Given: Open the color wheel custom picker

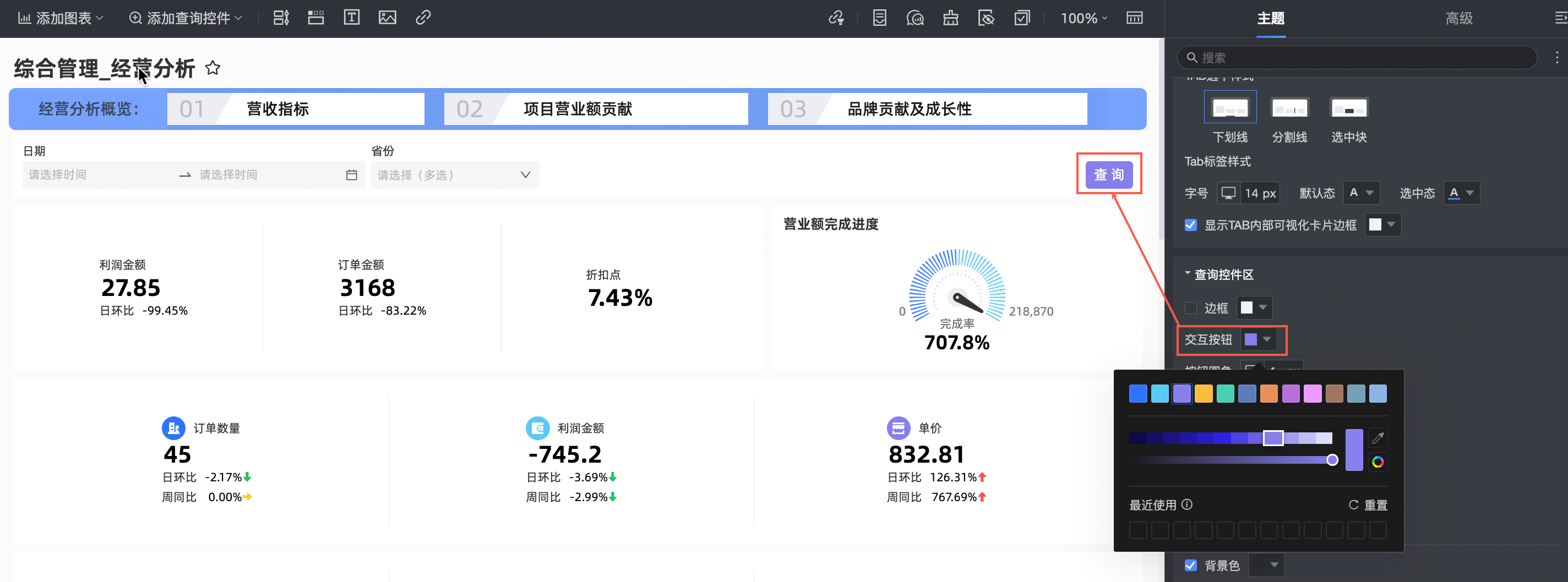Looking at the screenshot, I should pyautogui.click(x=1378, y=462).
